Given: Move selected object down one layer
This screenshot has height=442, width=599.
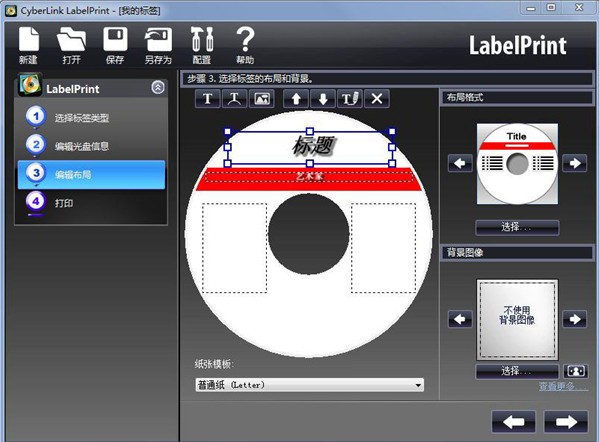Looking at the screenshot, I should (323, 99).
